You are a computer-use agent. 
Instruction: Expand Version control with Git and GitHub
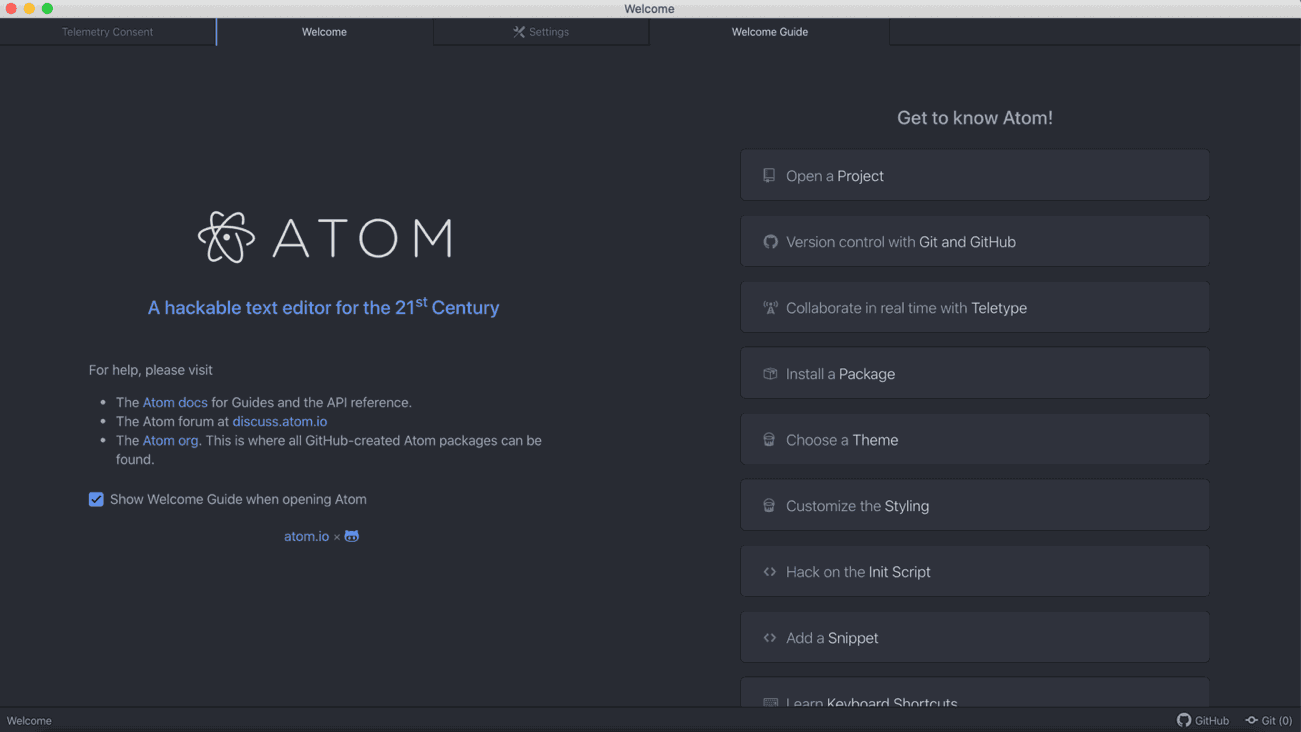click(x=975, y=241)
